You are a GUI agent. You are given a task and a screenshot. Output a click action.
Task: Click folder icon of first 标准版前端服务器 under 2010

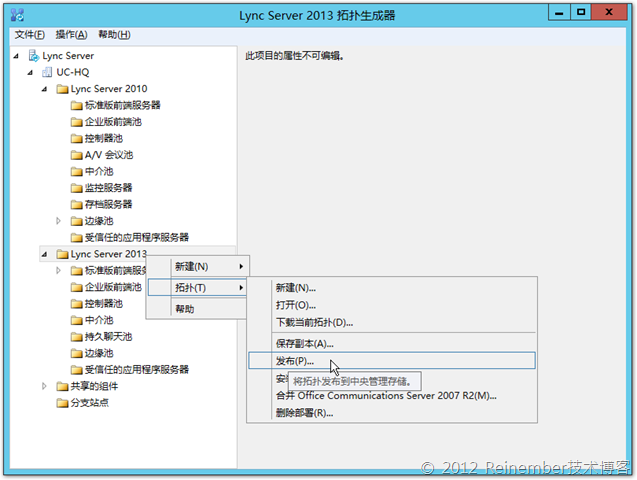(x=76, y=106)
